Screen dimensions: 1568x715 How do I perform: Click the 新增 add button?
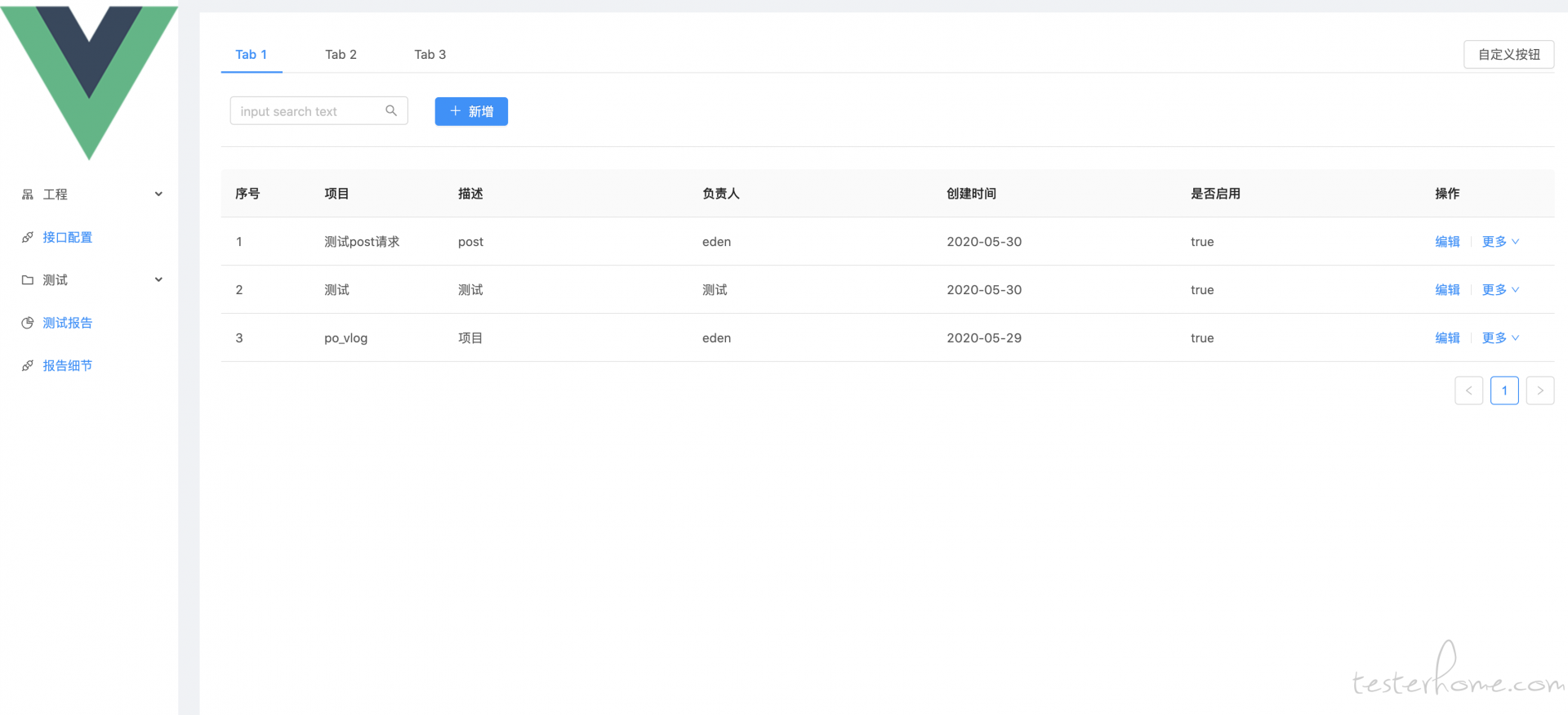(x=471, y=112)
